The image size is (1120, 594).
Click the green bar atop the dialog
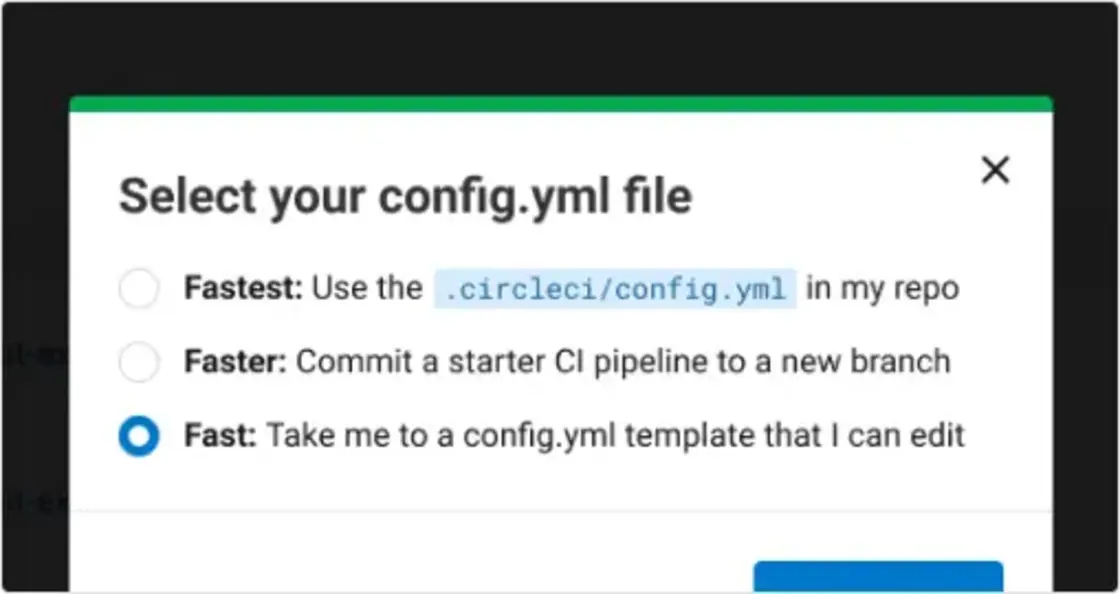[x=560, y=104]
